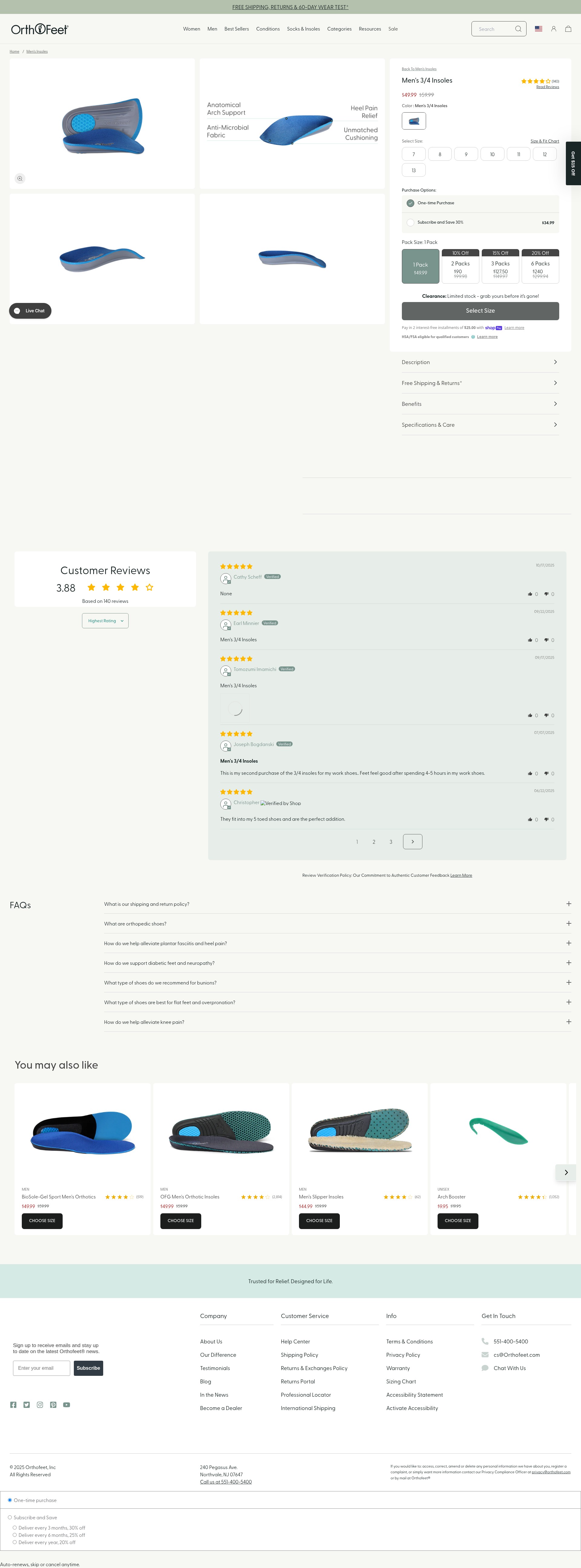Open the country flag selector
Image resolution: width=581 pixels, height=1568 pixels.
(x=538, y=29)
